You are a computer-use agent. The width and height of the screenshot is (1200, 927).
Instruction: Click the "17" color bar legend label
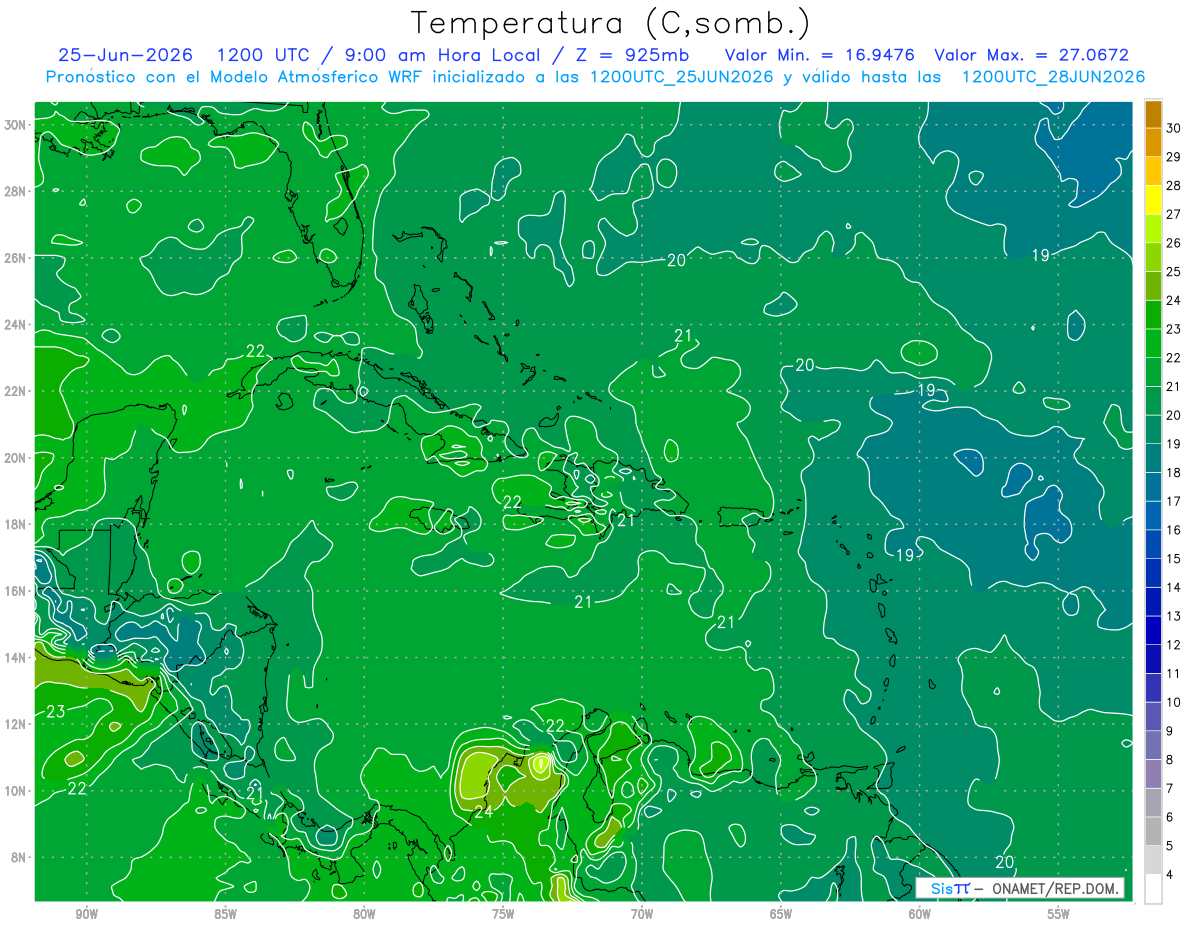(x=1174, y=501)
